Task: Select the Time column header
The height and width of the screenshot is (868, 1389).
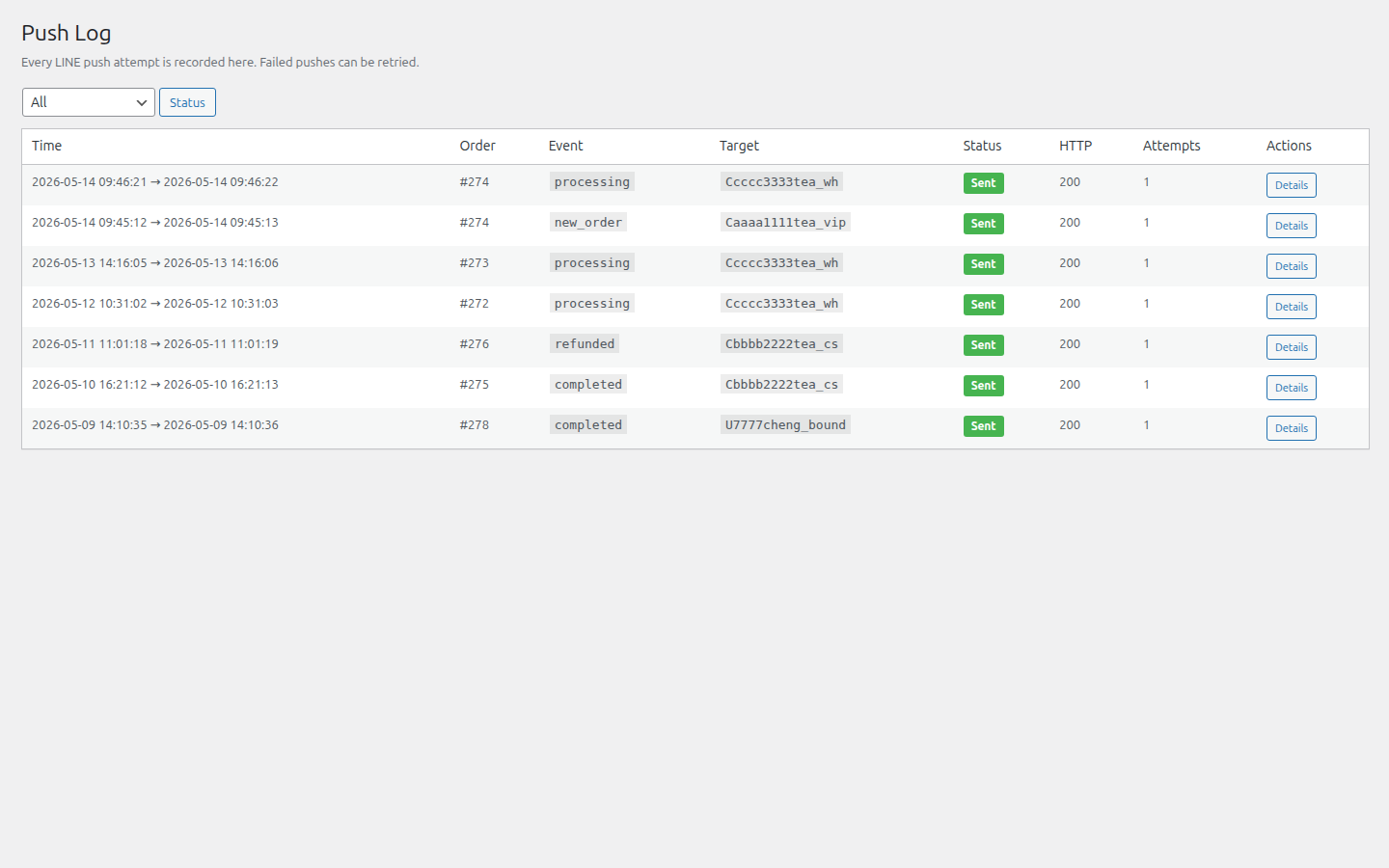Action: pos(46,146)
